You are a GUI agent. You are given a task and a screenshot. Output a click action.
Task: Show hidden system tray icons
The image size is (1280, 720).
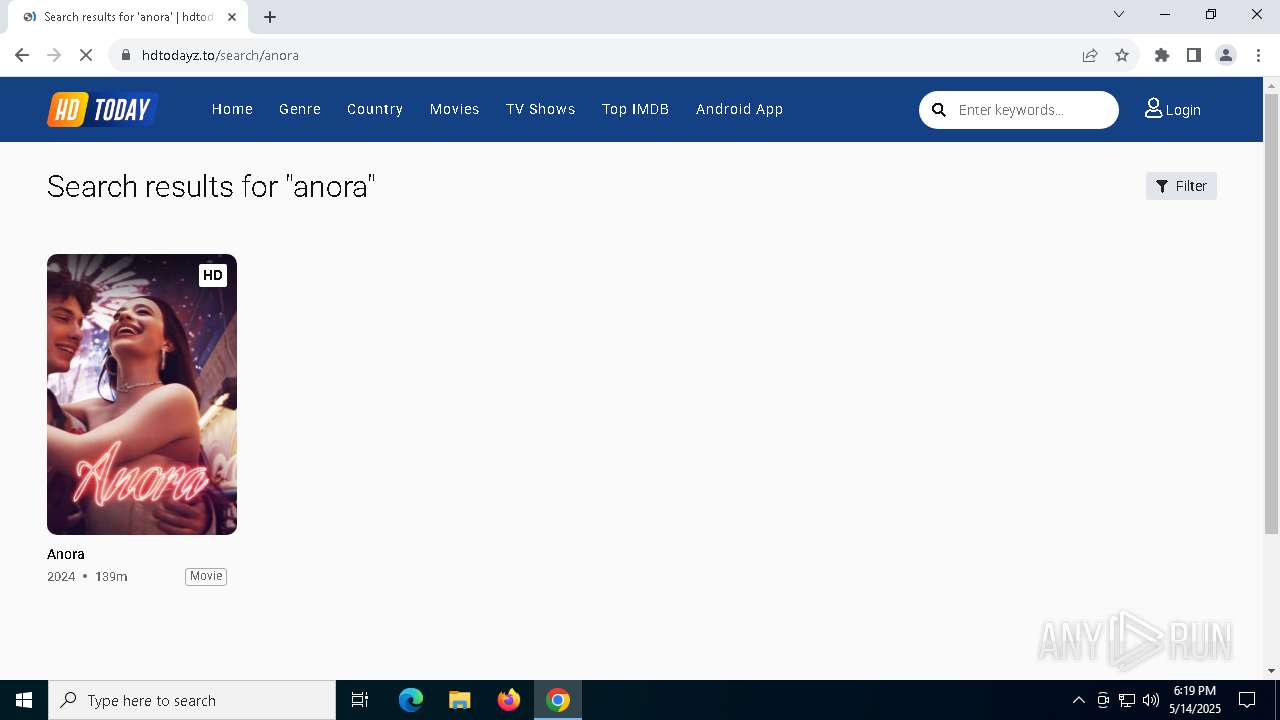click(x=1078, y=700)
